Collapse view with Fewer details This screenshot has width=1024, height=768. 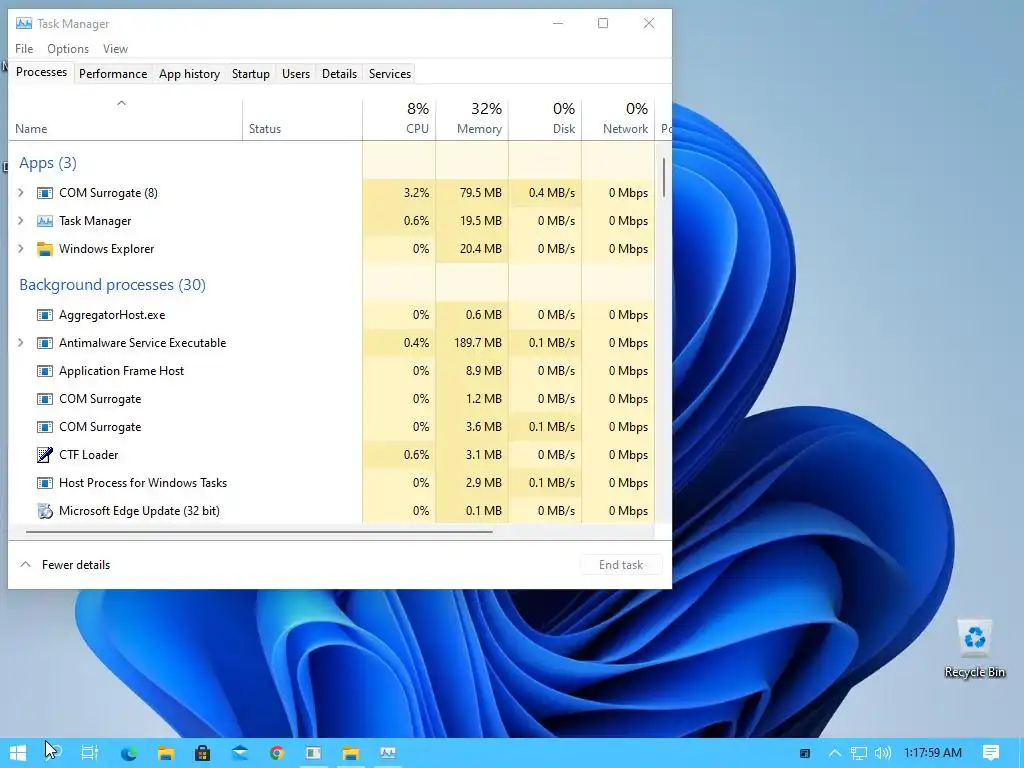(x=65, y=565)
